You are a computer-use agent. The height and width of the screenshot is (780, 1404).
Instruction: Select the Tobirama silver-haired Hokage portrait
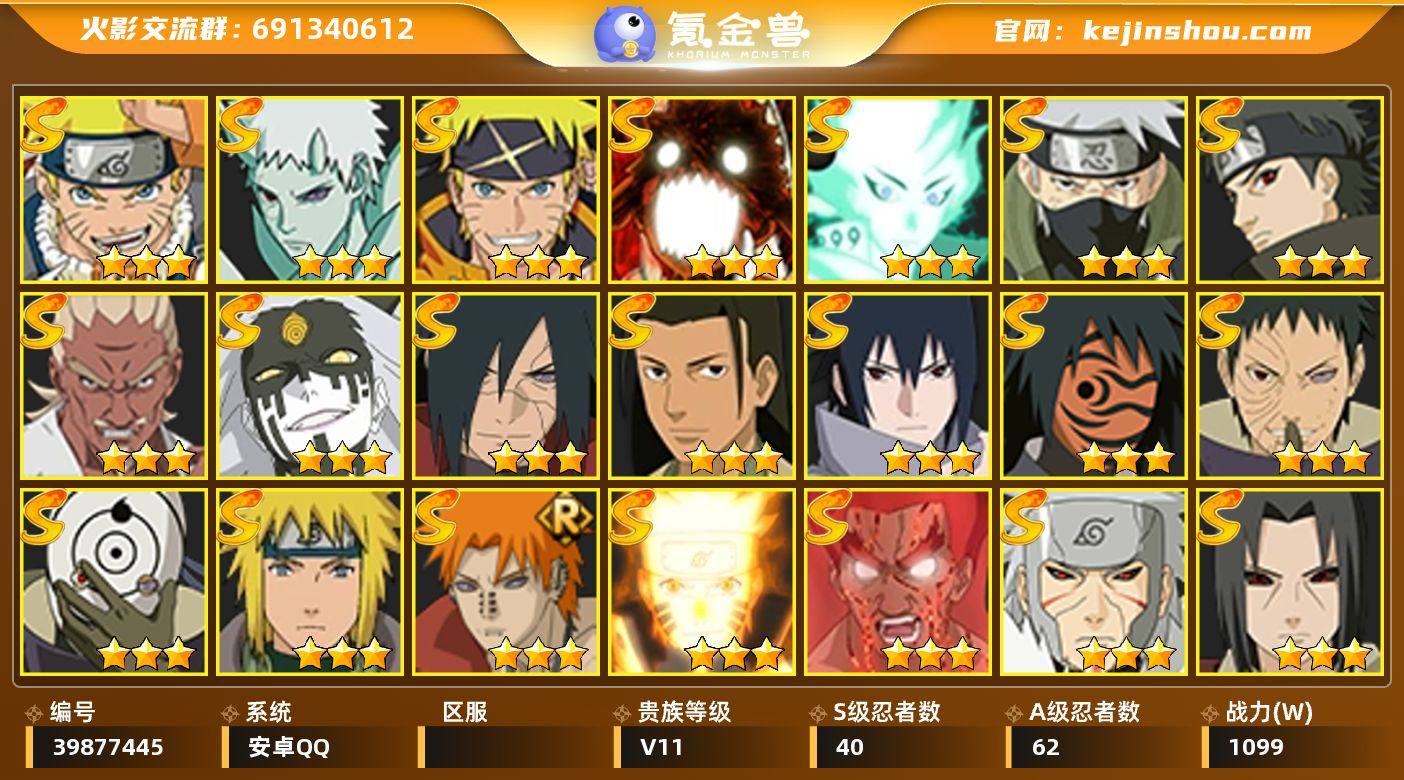(x=1094, y=581)
